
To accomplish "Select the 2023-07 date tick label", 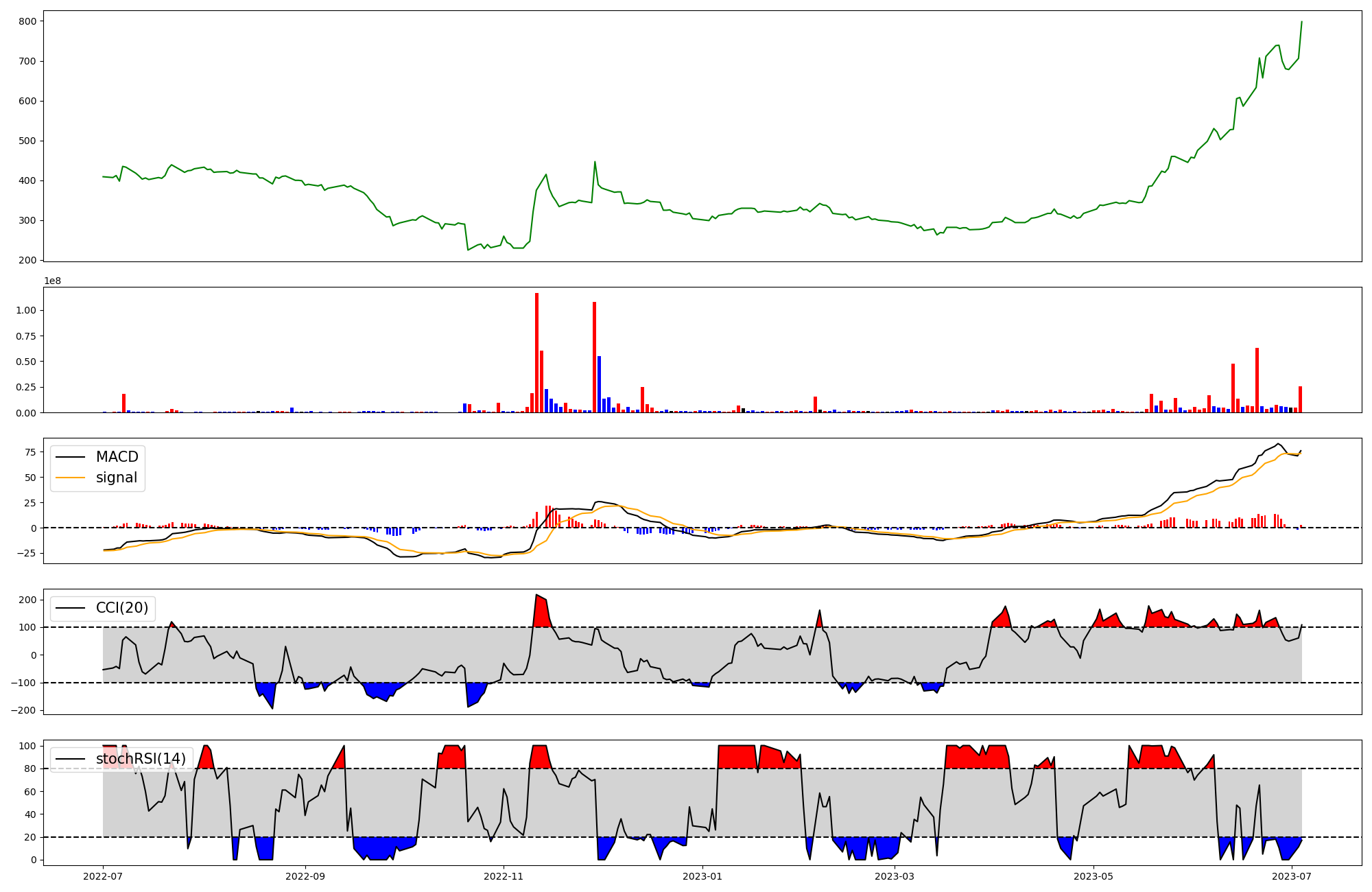I will [1292, 876].
